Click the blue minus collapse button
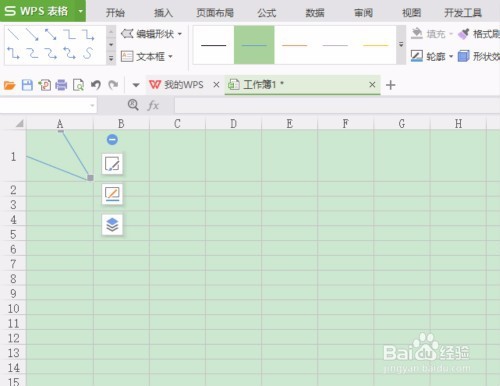The width and height of the screenshot is (500, 386). pyautogui.click(x=112, y=139)
